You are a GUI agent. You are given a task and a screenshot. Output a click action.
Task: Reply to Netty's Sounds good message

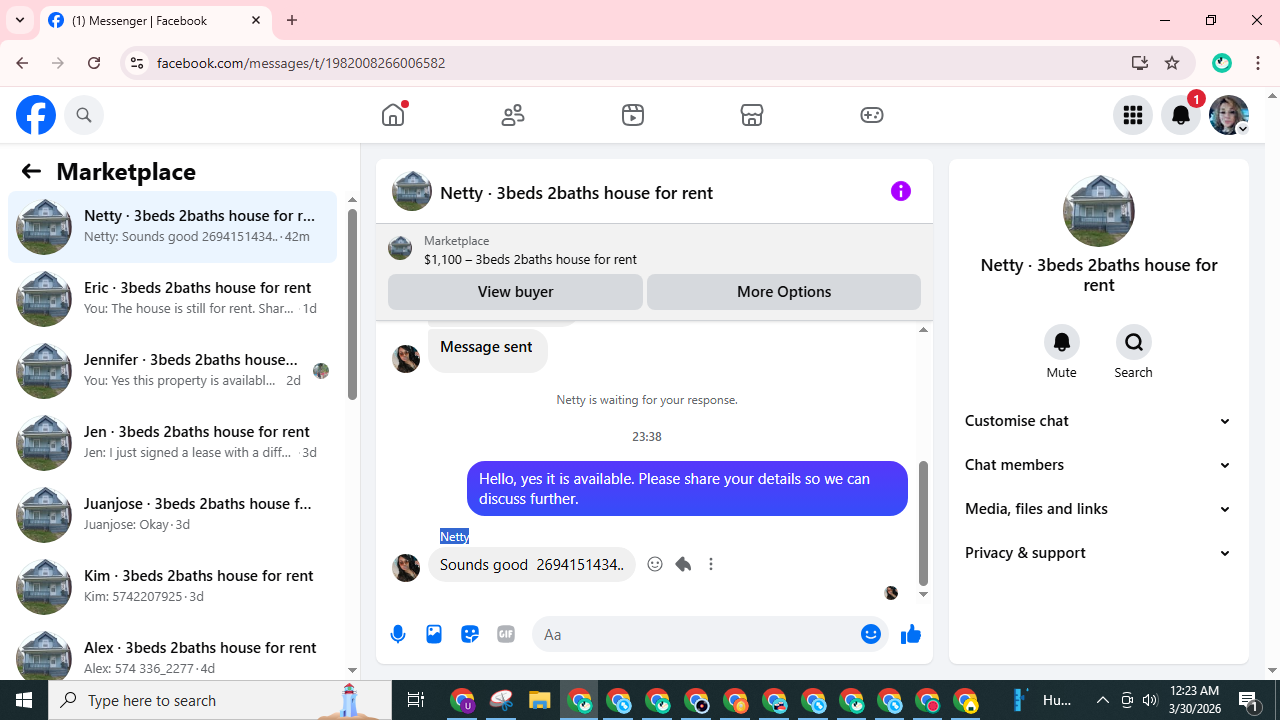683,564
